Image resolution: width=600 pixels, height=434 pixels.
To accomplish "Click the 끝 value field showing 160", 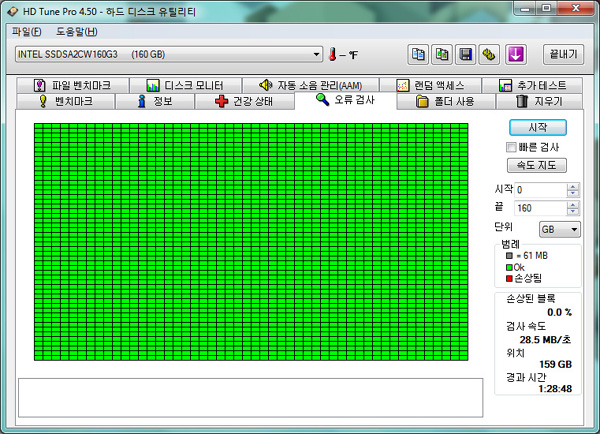I will click(541, 208).
